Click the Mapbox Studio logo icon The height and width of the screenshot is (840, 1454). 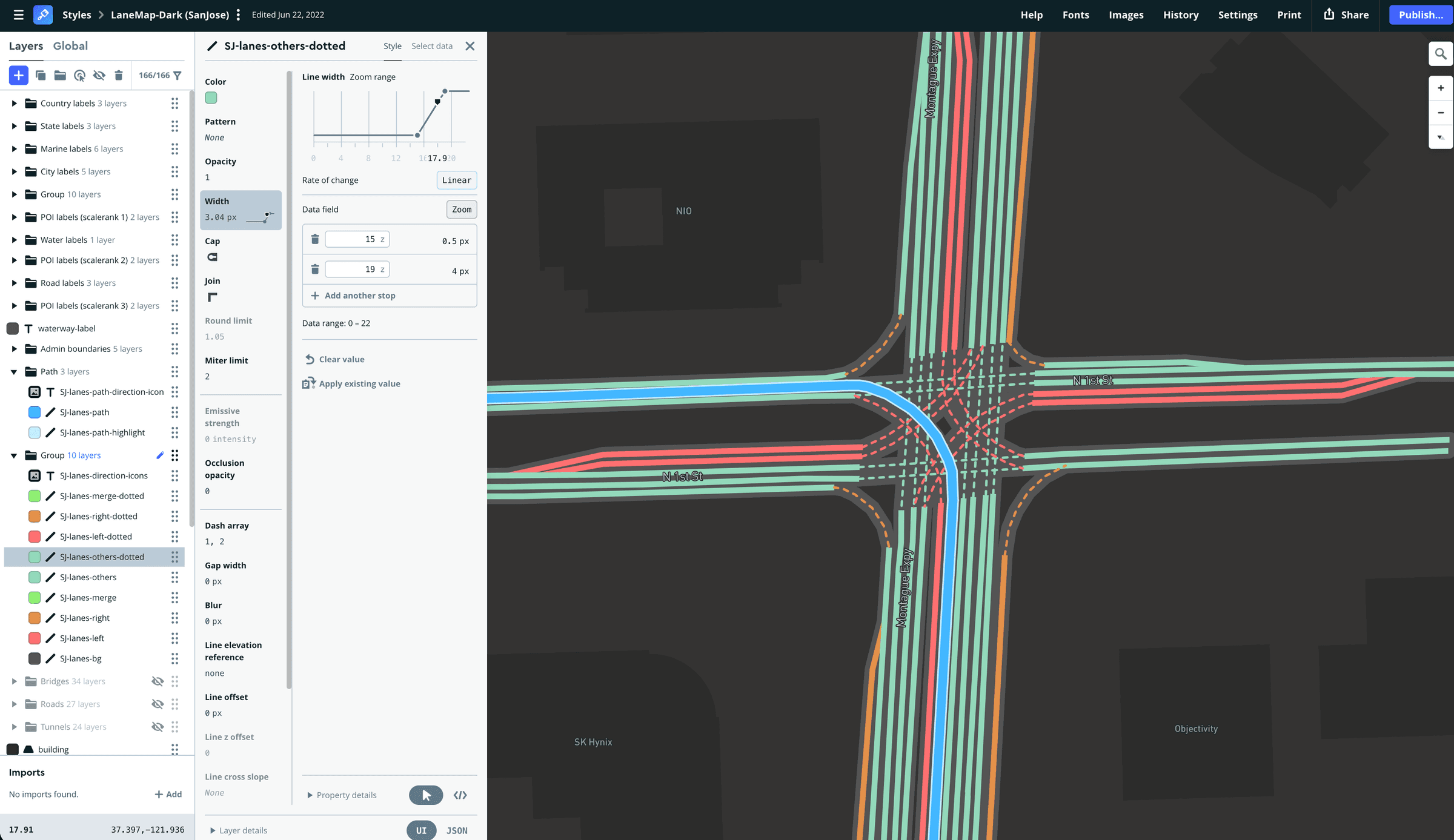tap(43, 15)
